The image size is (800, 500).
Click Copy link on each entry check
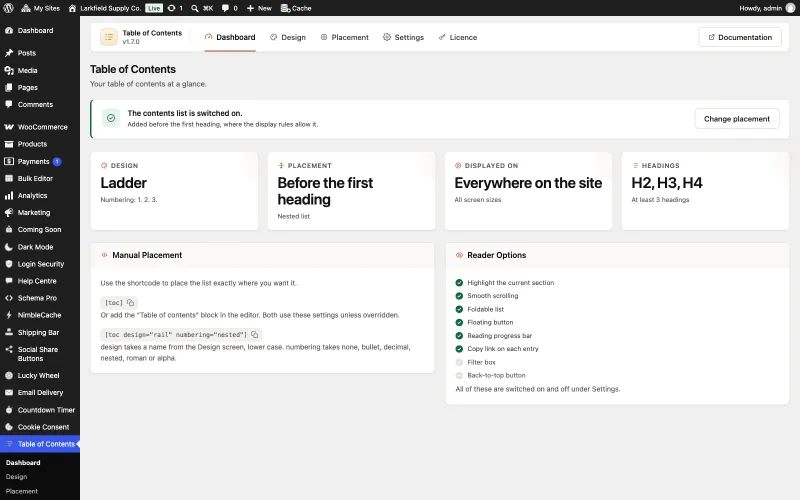click(459, 349)
